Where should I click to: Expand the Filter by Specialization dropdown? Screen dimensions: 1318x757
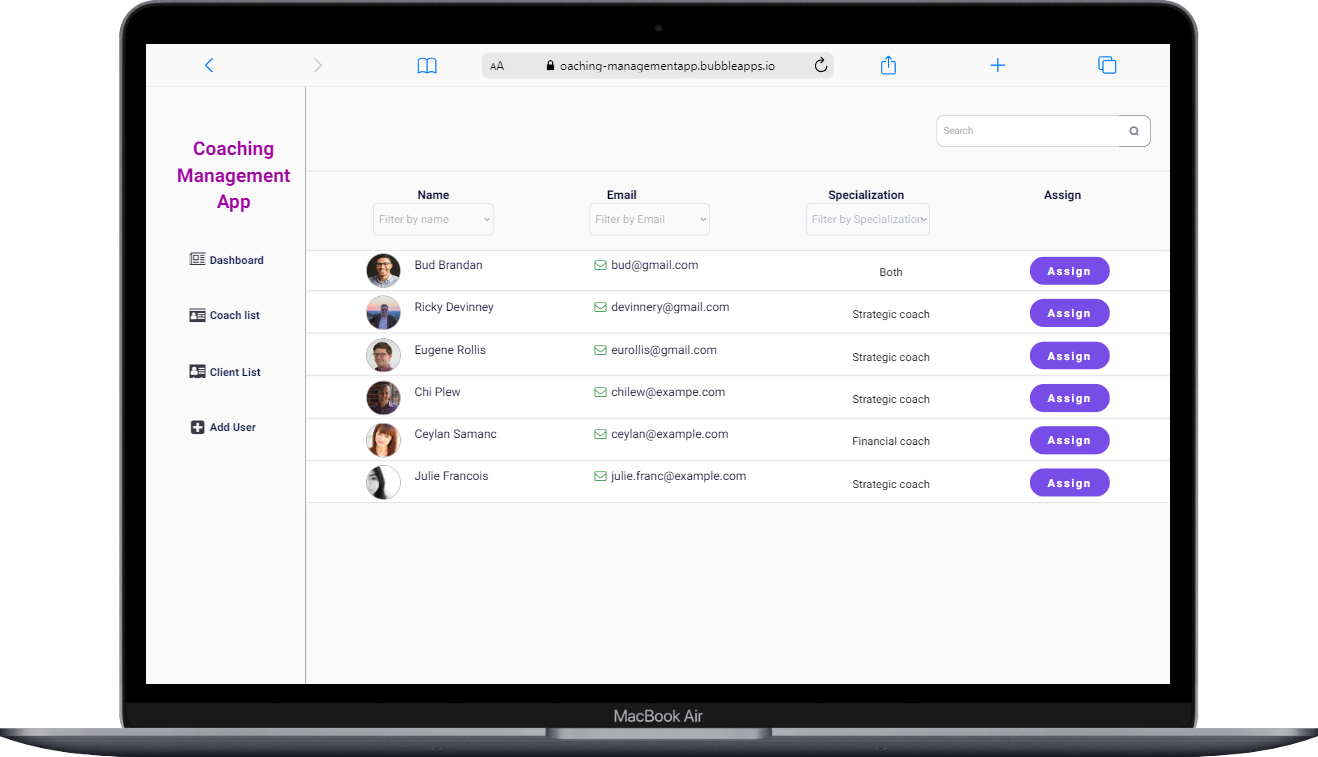pyautogui.click(x=867, y=220)
